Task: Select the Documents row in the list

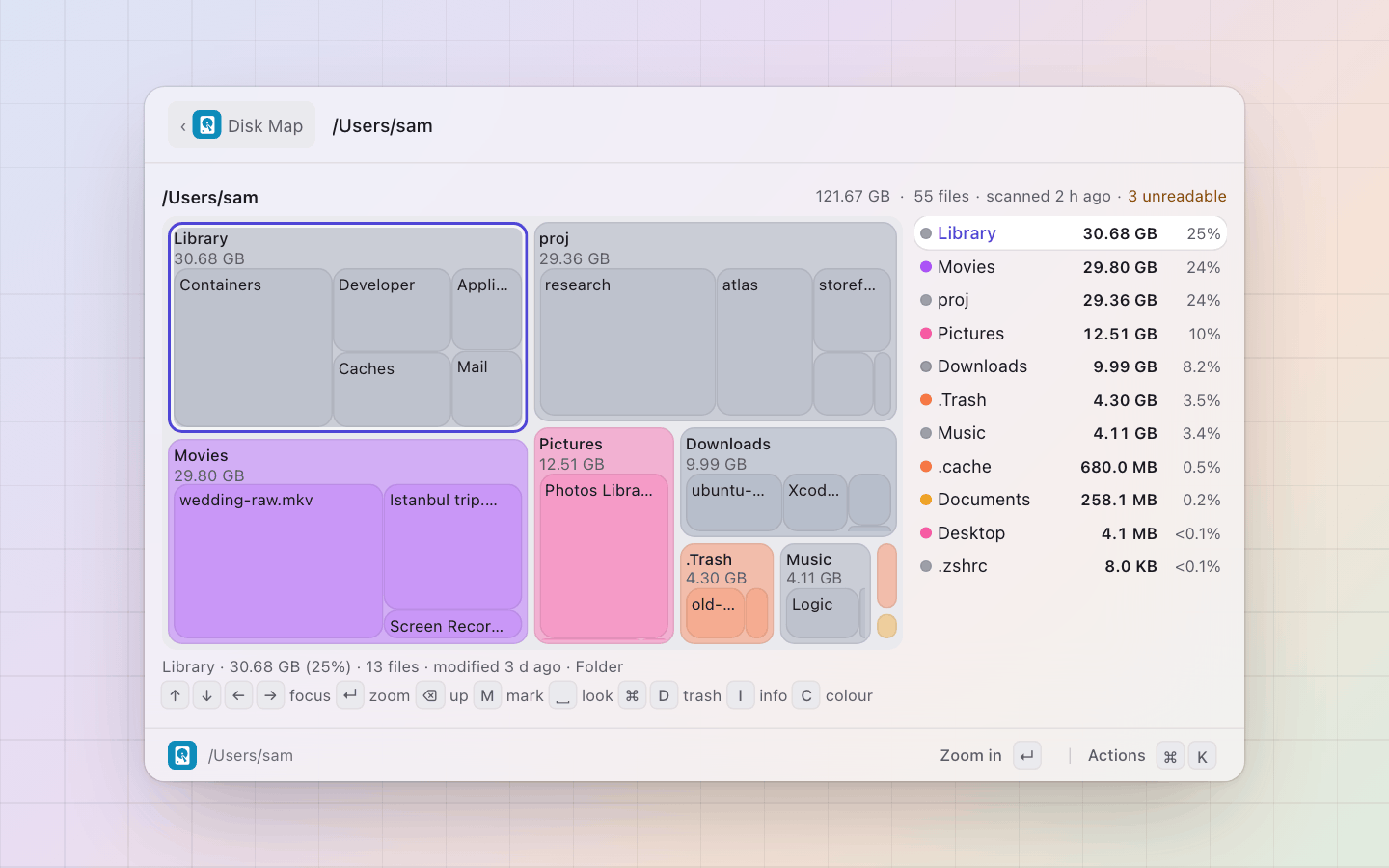Action: (1071, 500)
